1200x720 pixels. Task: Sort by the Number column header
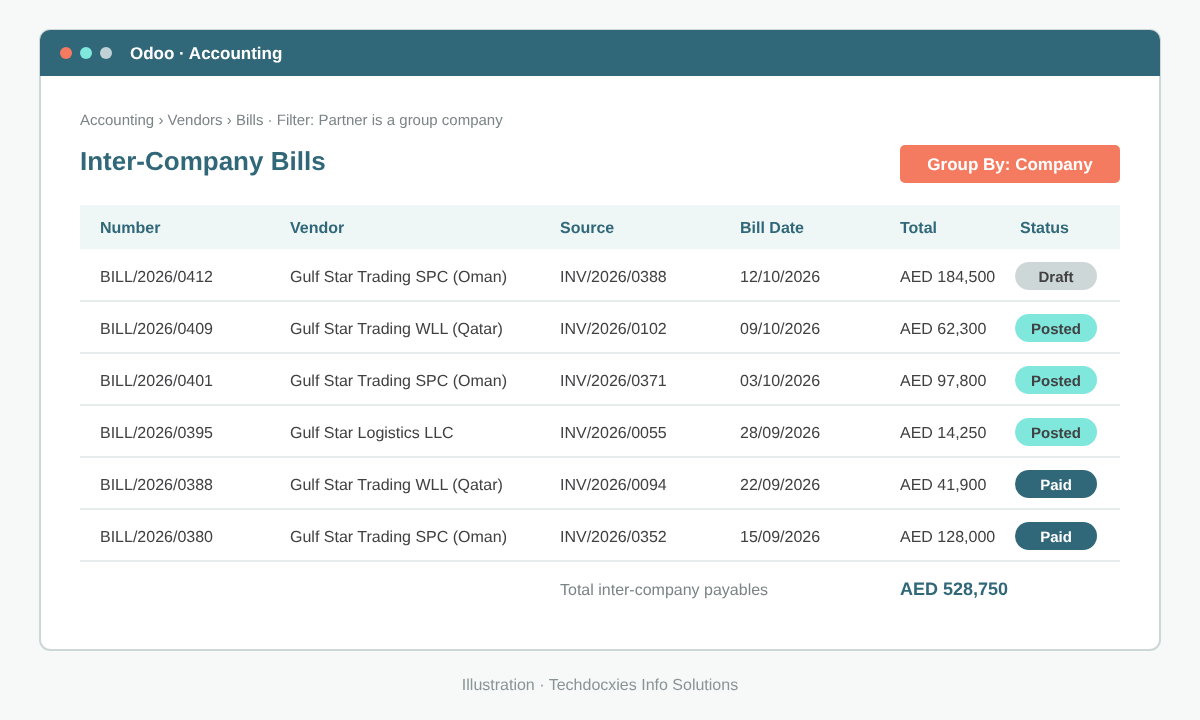pyautogui.click(x=130, y=228)
